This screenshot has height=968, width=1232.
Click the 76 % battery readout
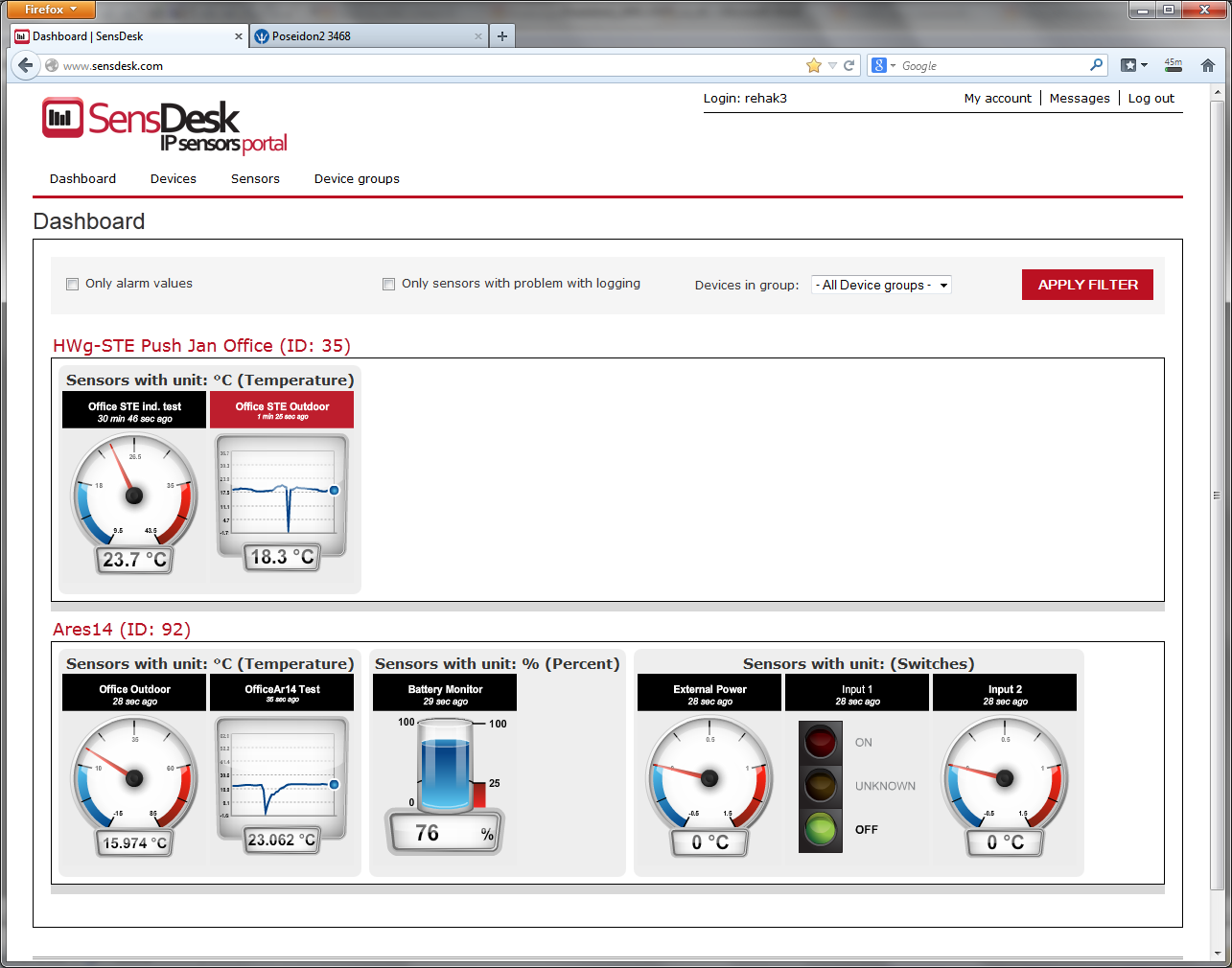pos(446,834)
